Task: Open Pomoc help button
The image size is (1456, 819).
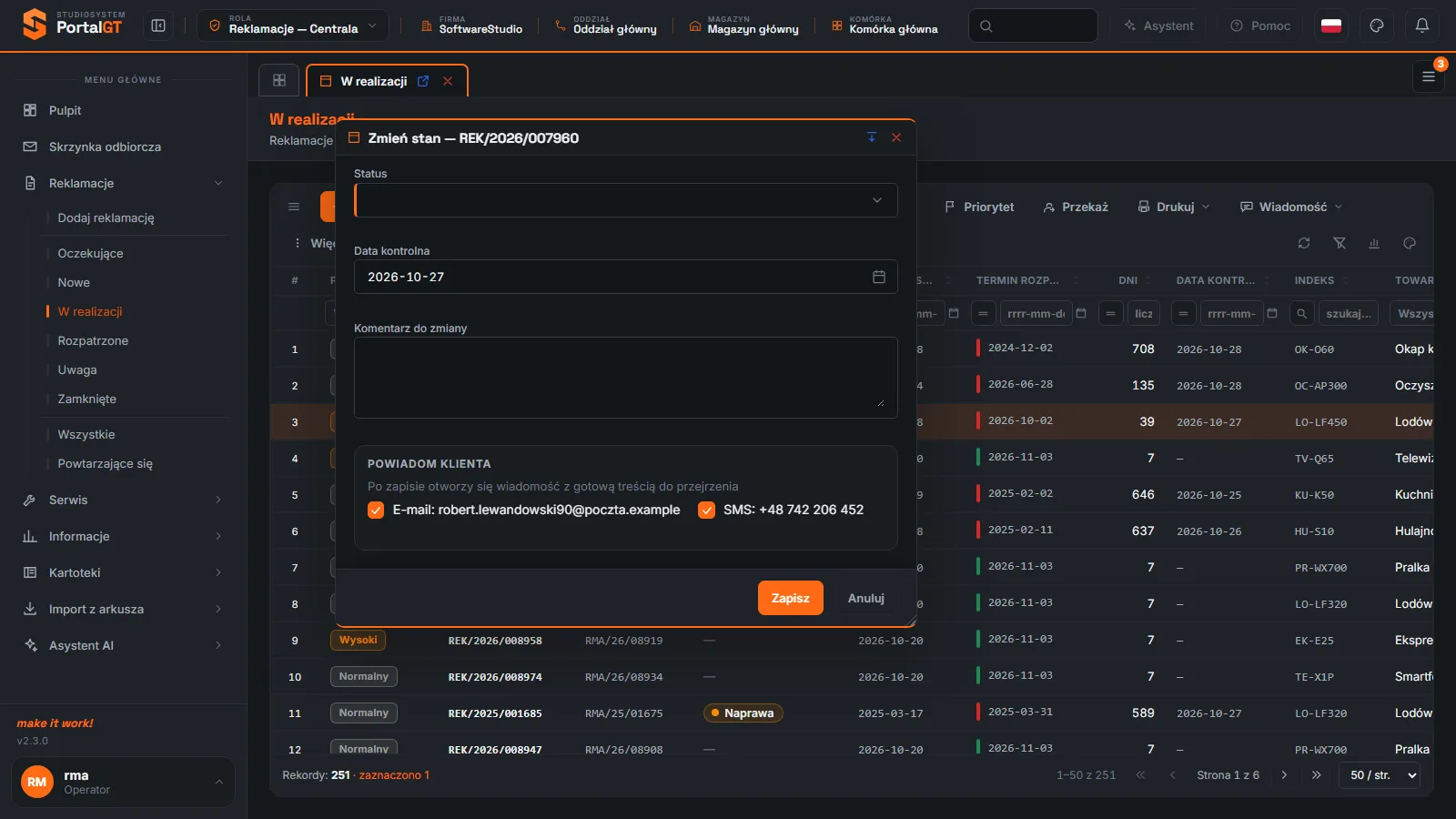Action: (1260, 25)
